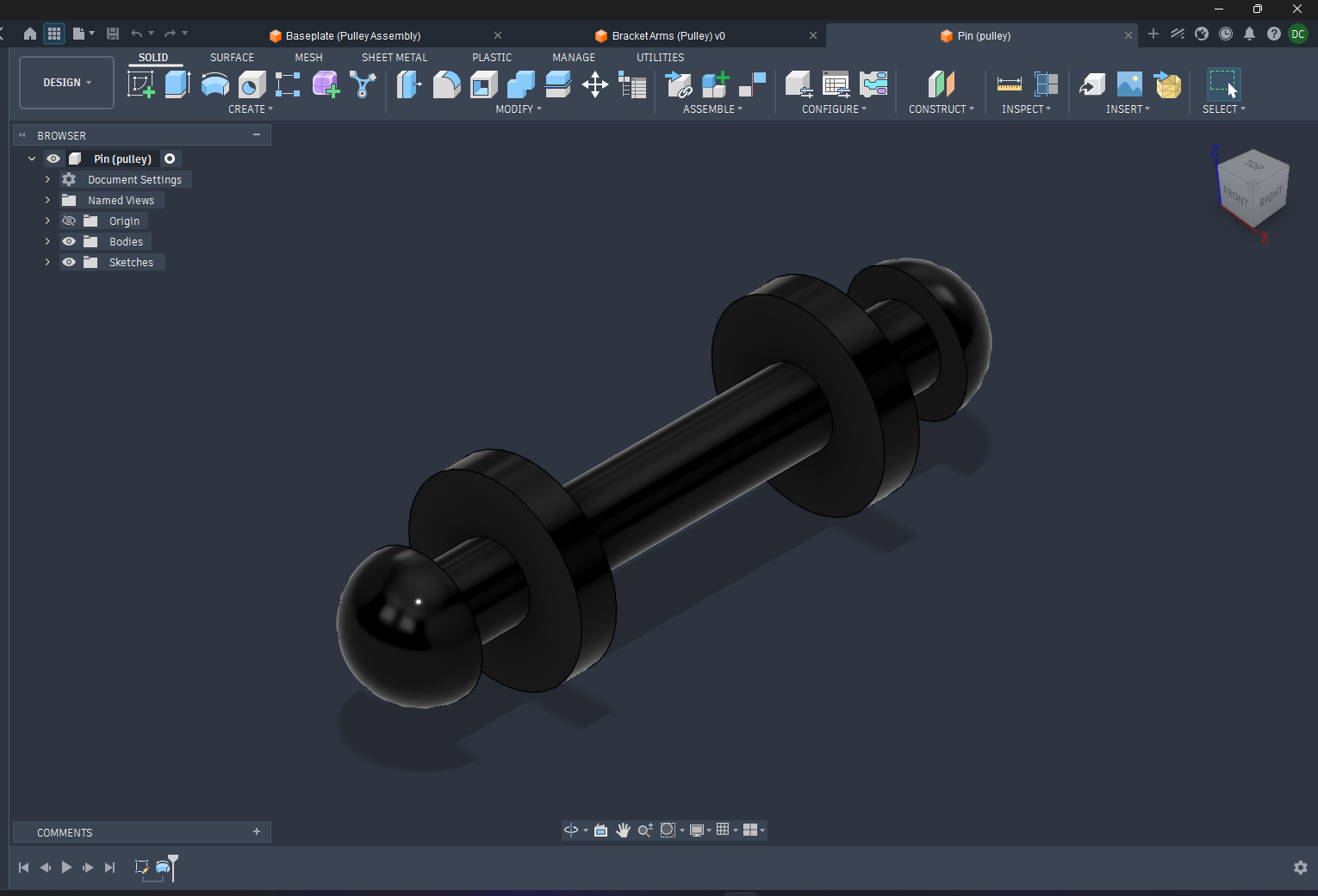
Task: Open the Save icon
Action: [x=113, y=34]
